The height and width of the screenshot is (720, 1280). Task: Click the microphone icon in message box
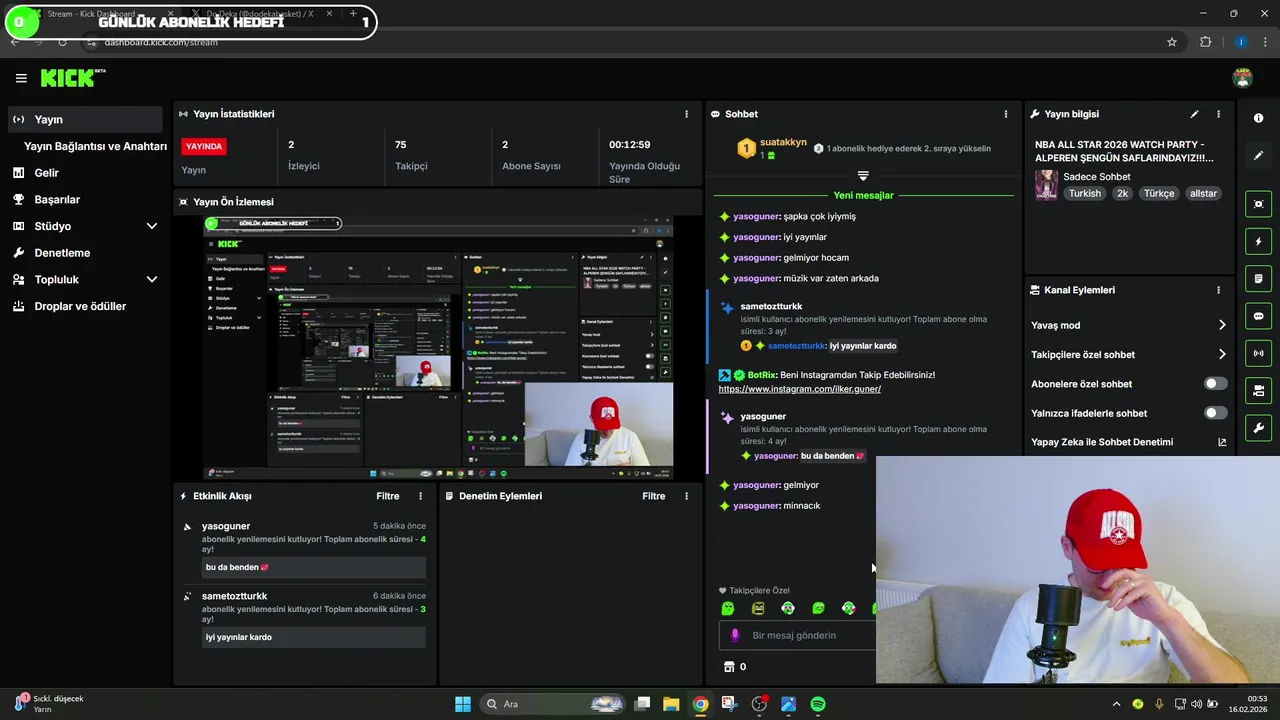click(x=735, y=635)
